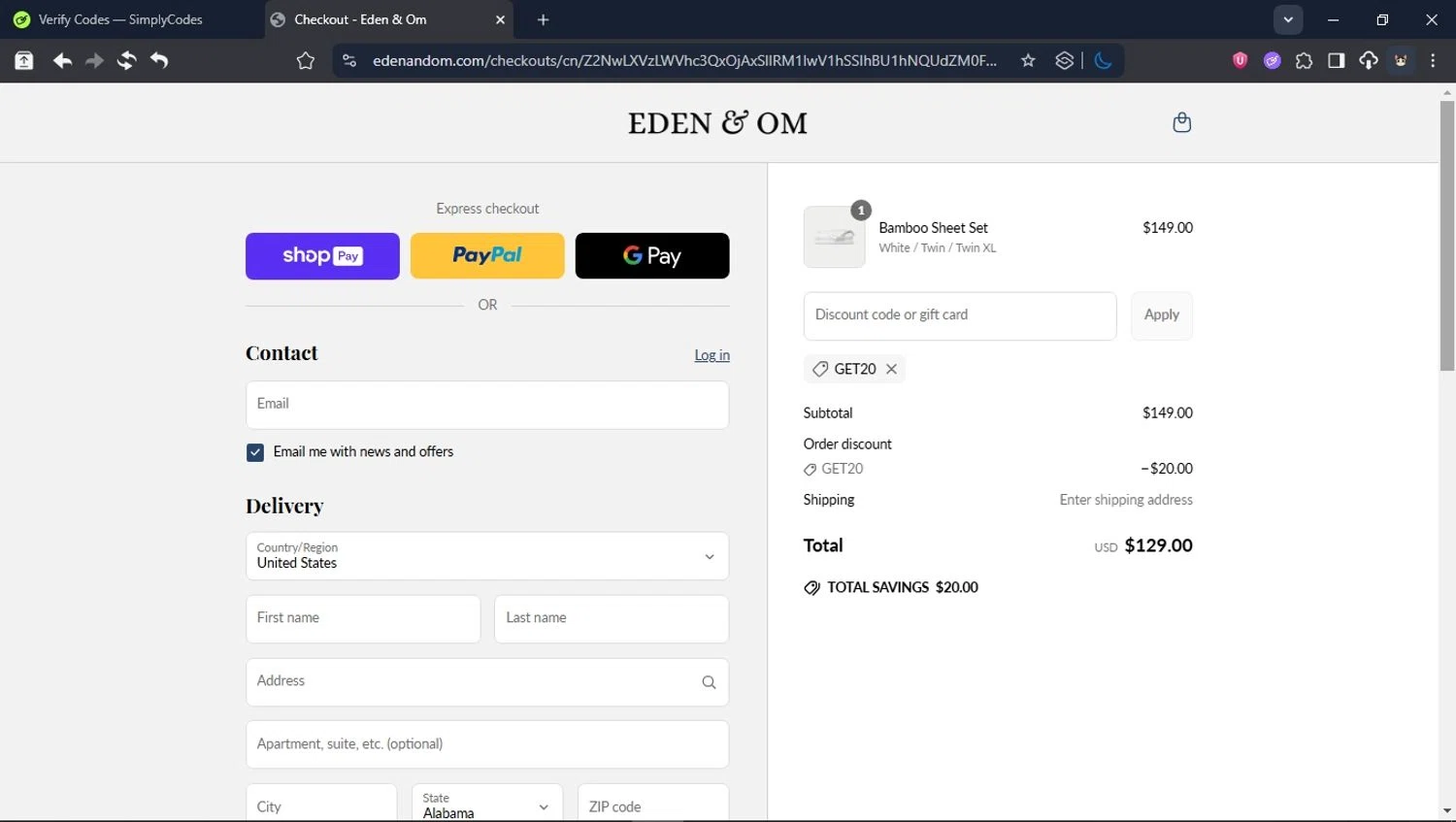
Task: Toggle the dark mode moon icon
Action: [x=1103, y=60]
